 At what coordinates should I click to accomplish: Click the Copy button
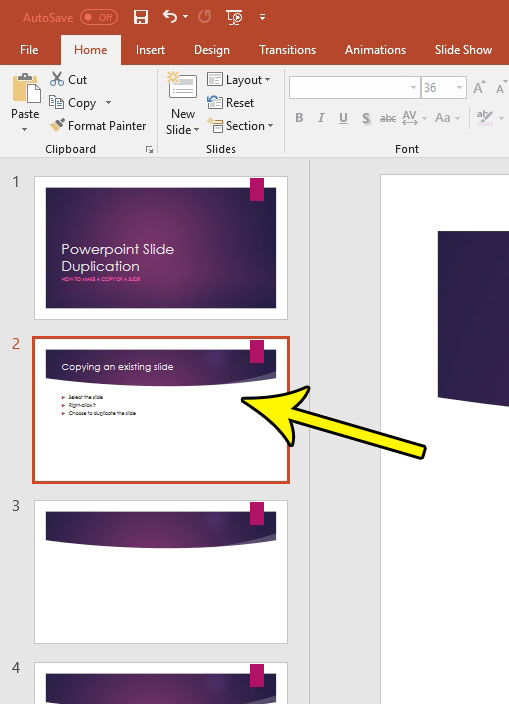73,103
